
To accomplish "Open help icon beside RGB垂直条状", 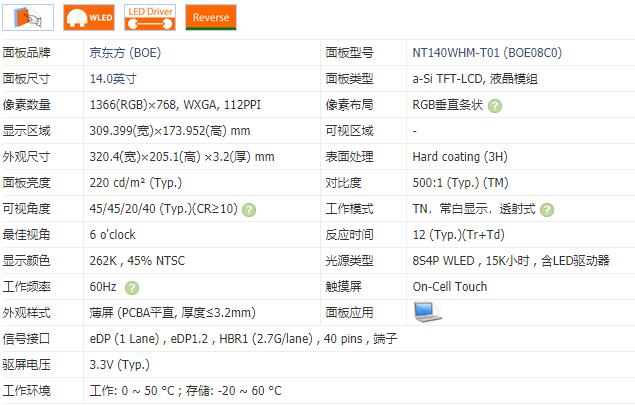I will pos(495,106).
